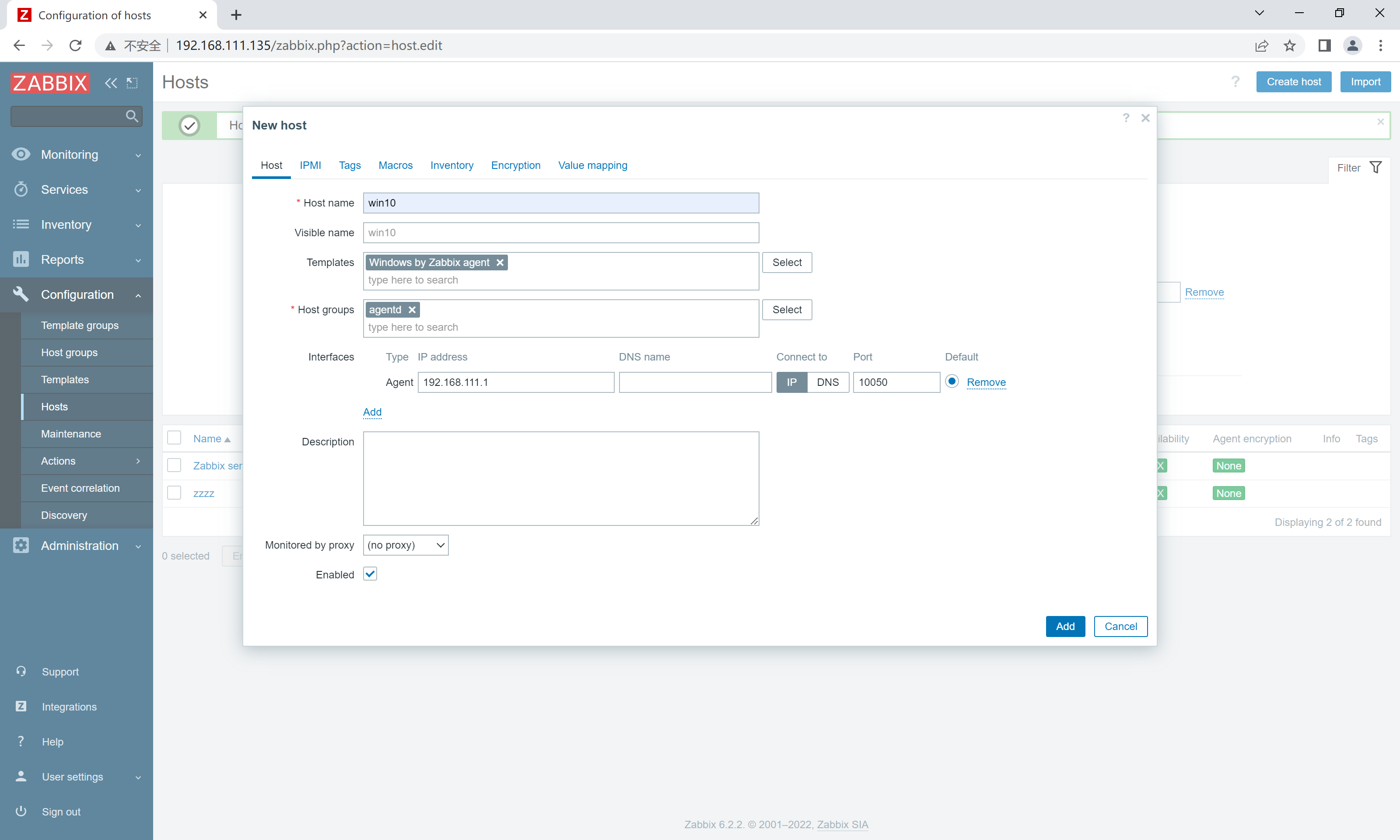Click the Sign out power icon
The height and width of the screenshot is (840, 1400).
(x=21, y=811)
